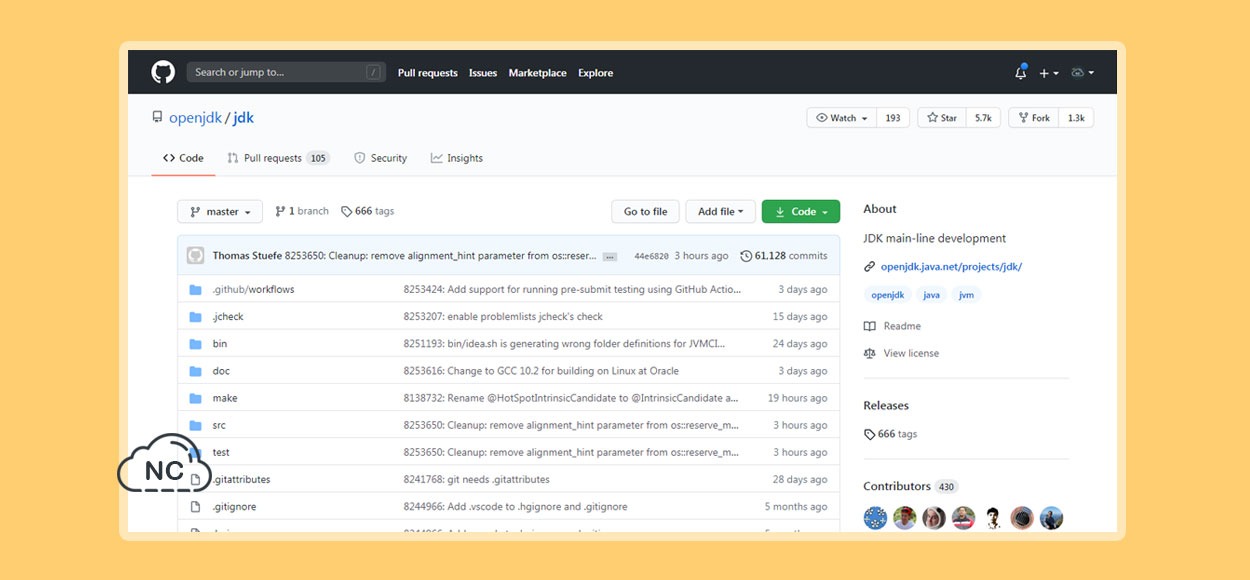Open Explore in the header
The image size is (1250, 580).
(x=595, y=73)
